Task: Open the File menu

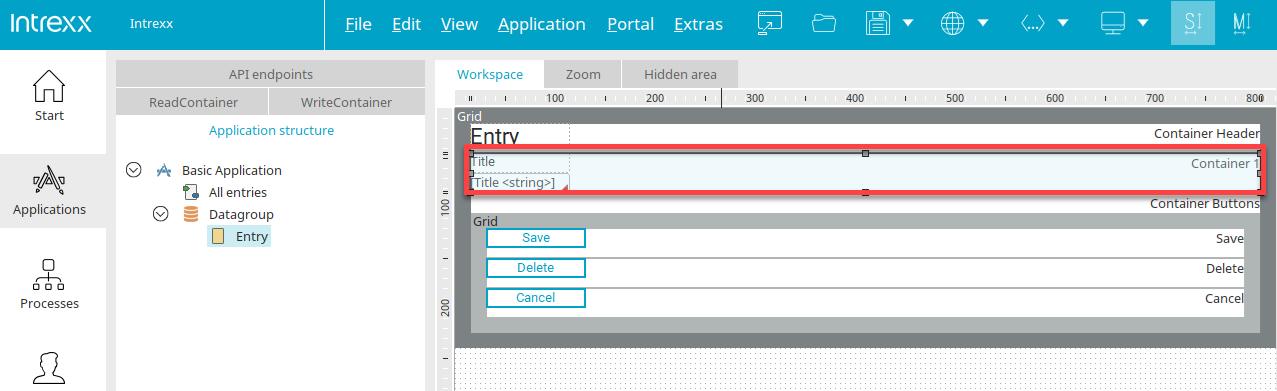Action: [358, 24]
